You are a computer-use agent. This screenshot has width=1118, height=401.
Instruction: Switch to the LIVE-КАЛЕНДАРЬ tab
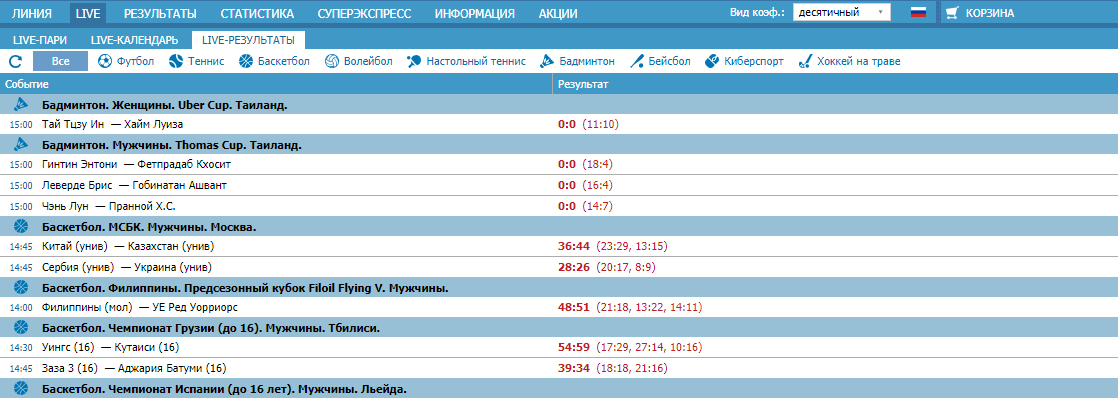click(135, 40)
